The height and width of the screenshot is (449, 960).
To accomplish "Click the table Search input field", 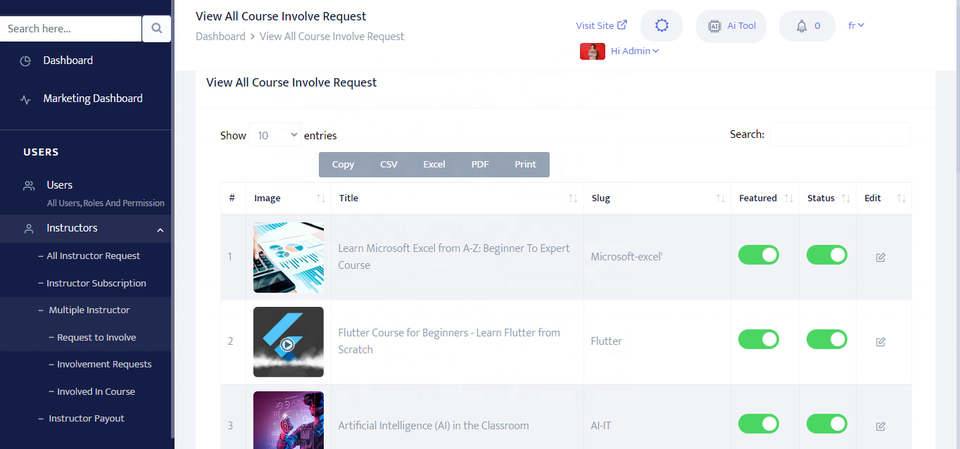I will pos(839,135).
